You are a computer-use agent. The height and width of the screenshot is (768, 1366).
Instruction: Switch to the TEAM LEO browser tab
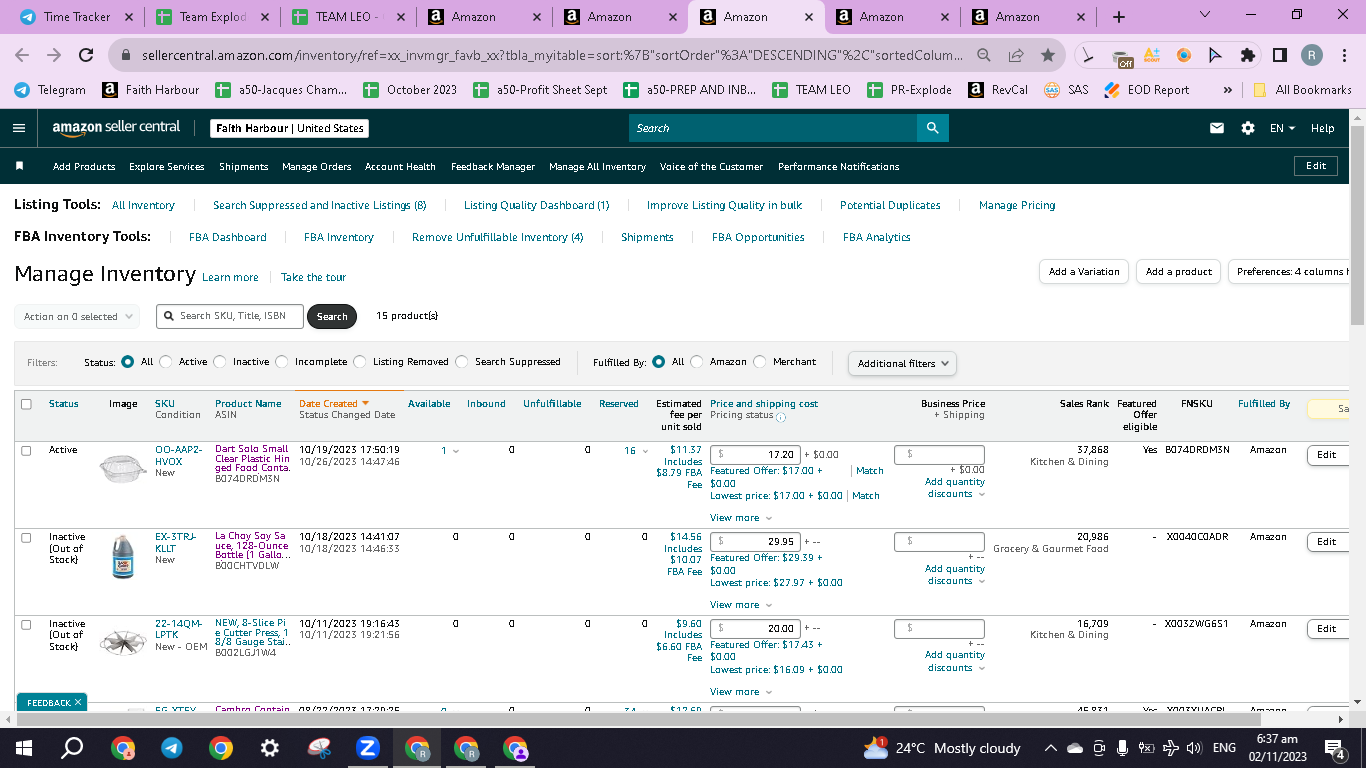click(348, 17)
